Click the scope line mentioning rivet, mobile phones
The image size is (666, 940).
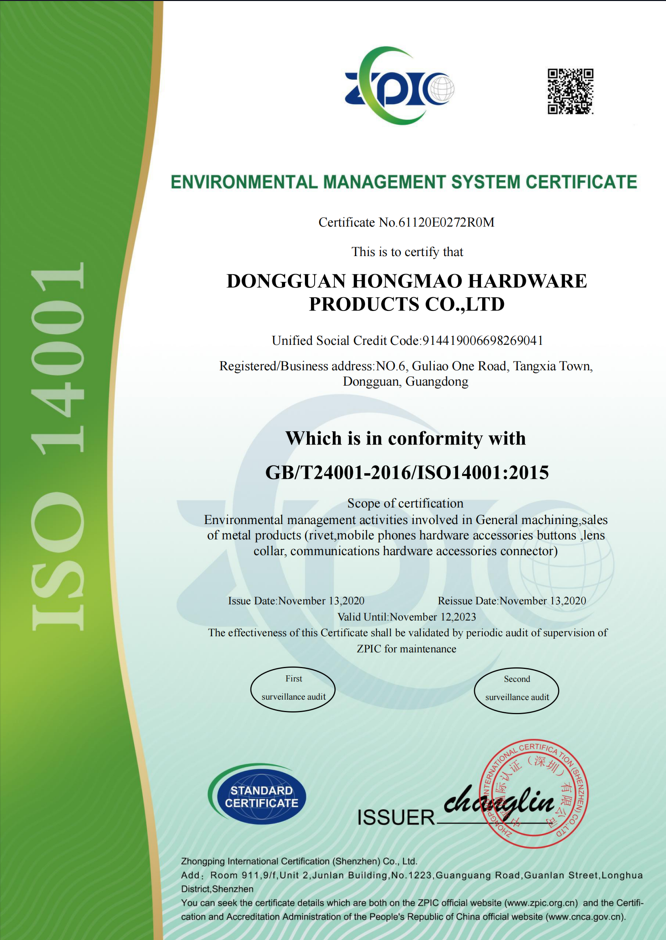point(406,535)
